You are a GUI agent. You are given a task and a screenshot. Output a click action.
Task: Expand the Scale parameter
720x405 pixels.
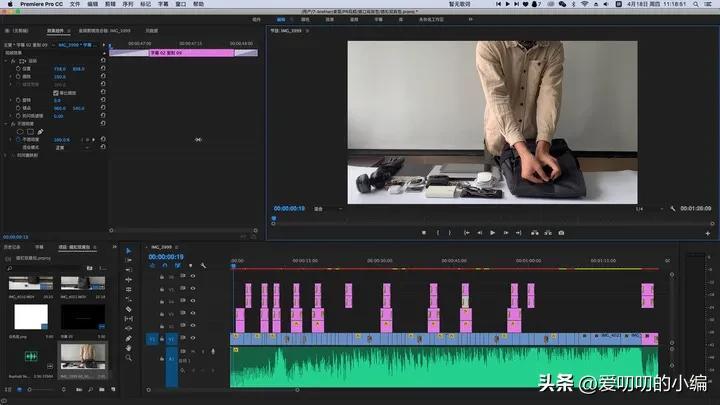coord(11,76)
